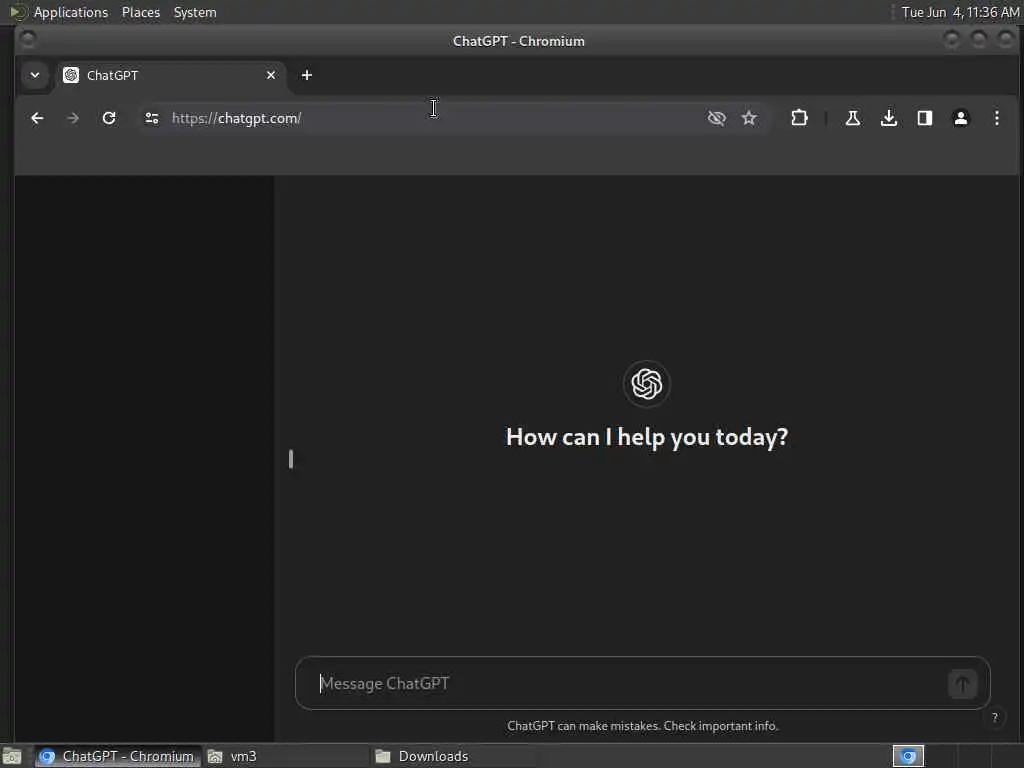1024x768 pixels.
Task: Open the profile avatar menu
Action: (961, 118)
